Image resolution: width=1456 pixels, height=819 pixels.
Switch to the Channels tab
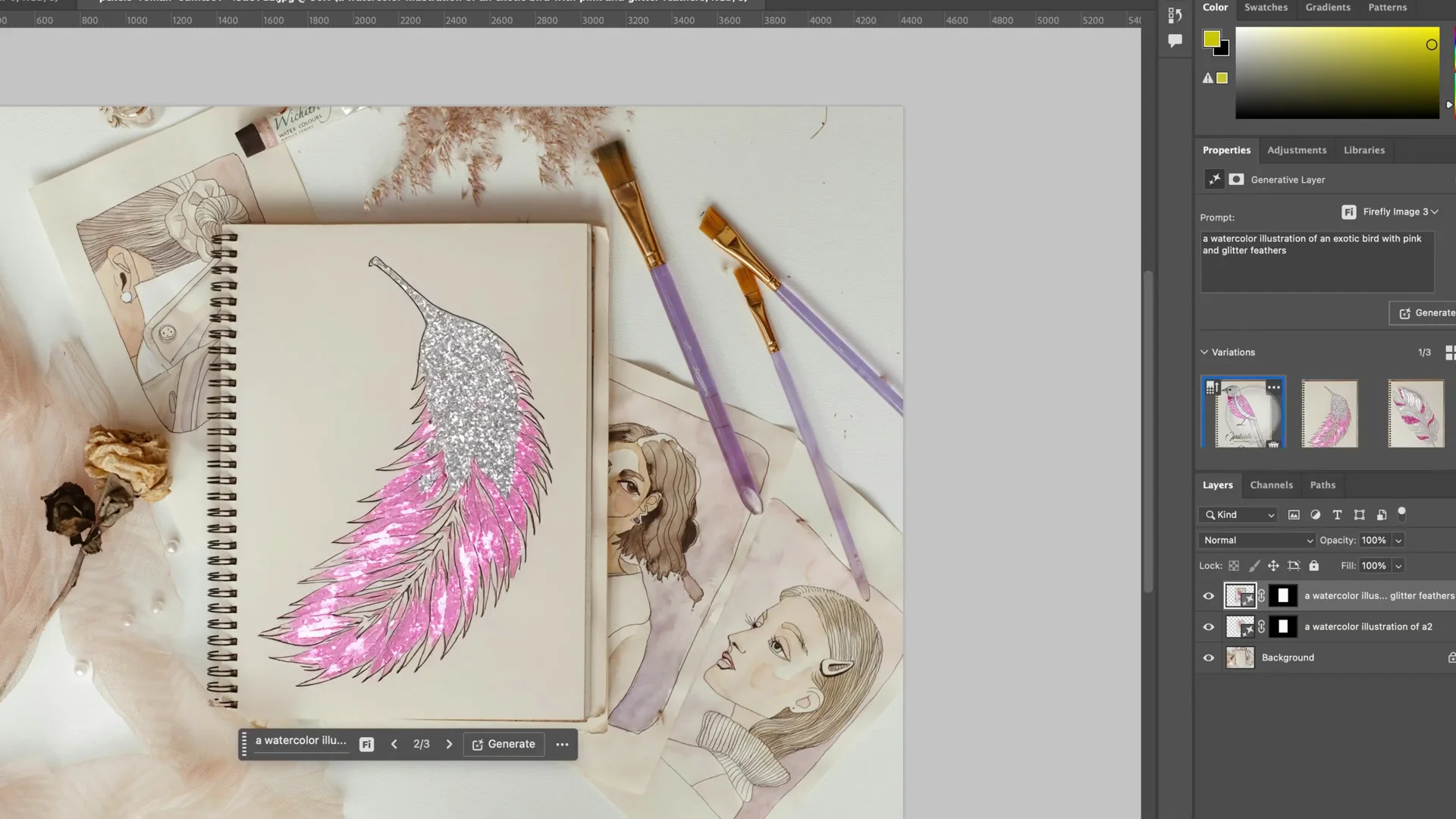point(1272,485)
